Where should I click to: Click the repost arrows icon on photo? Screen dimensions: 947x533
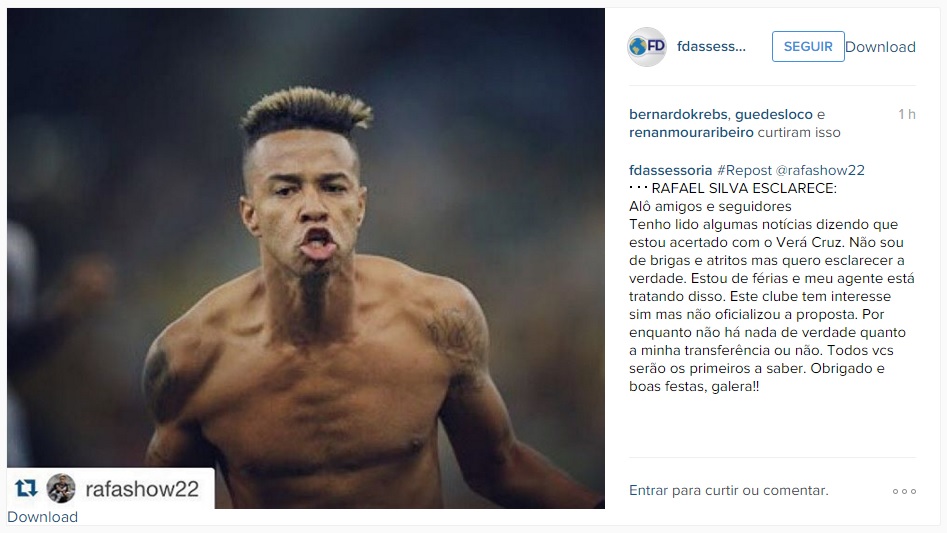tap(26, 488)
